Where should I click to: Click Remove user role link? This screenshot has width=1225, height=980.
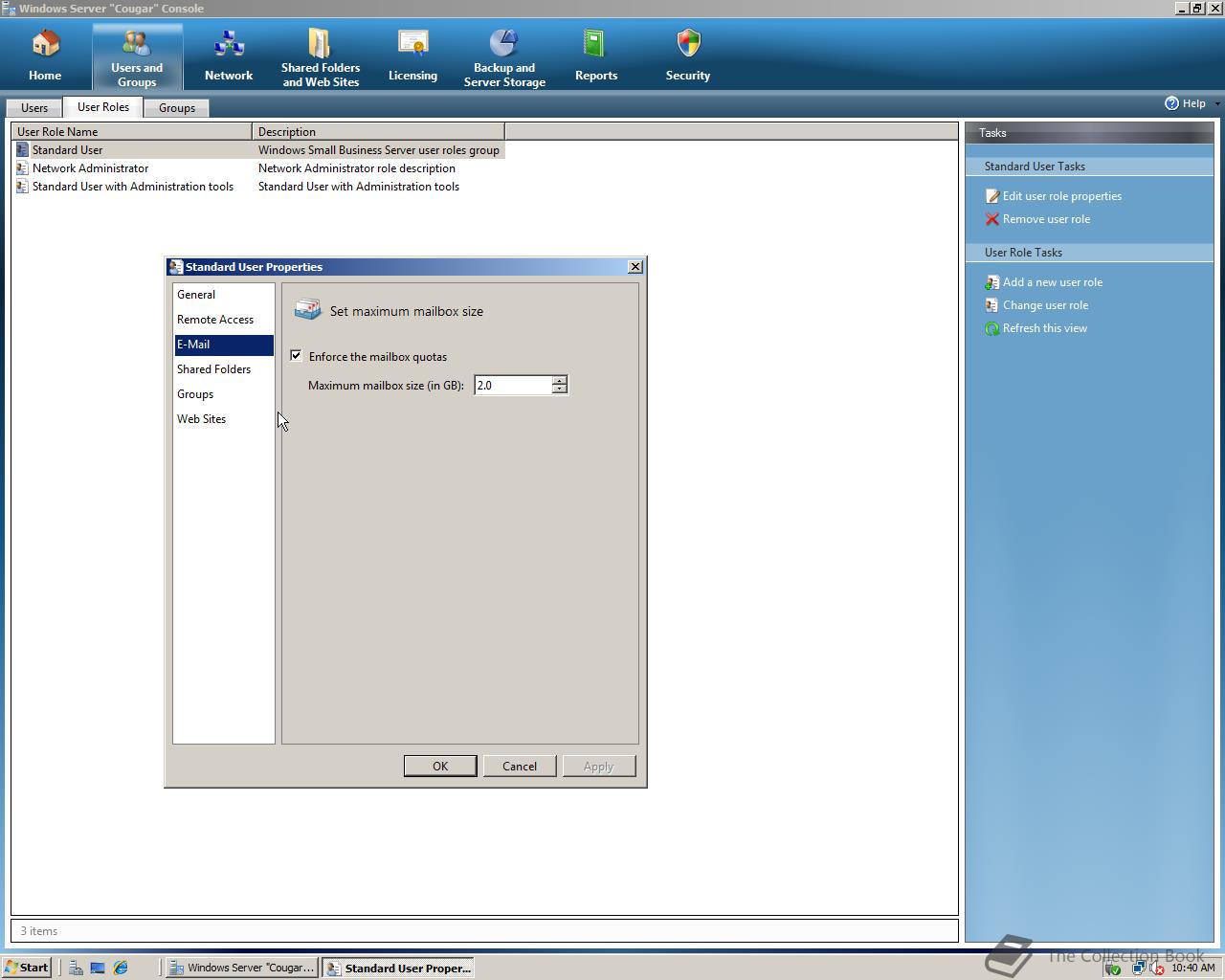[1046, 219]
